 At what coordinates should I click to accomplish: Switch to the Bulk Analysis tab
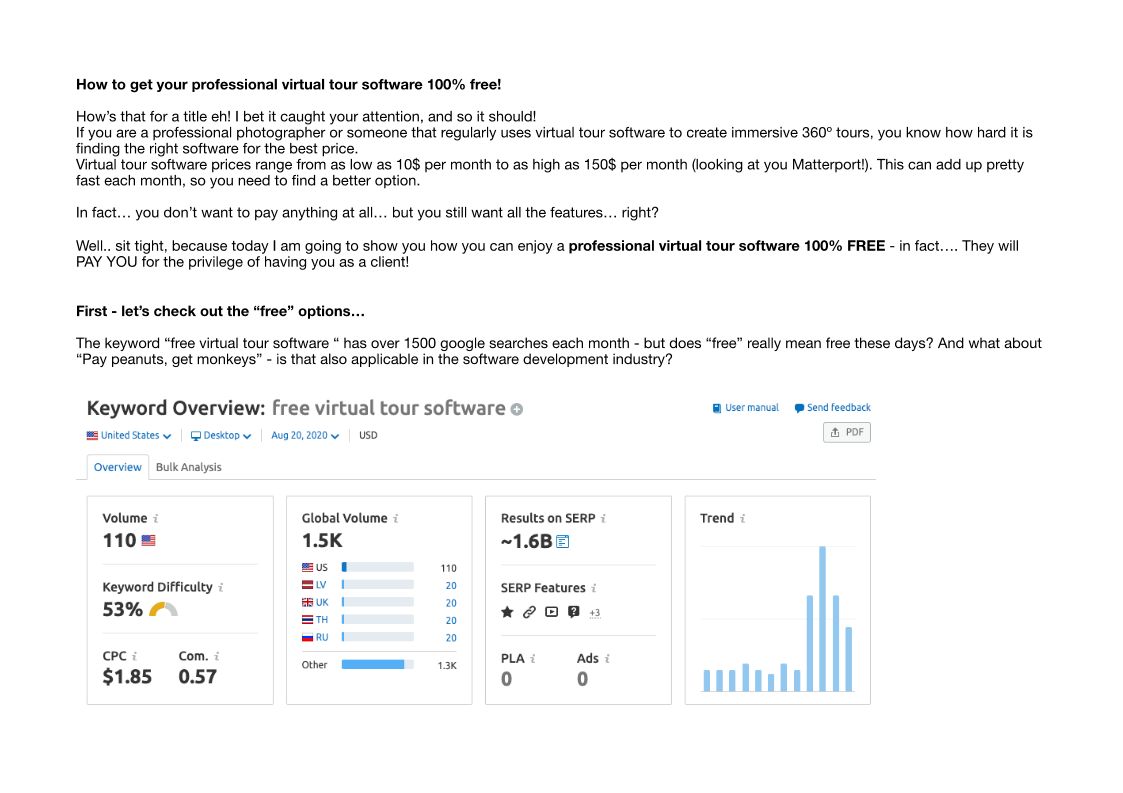click(188, 467)
